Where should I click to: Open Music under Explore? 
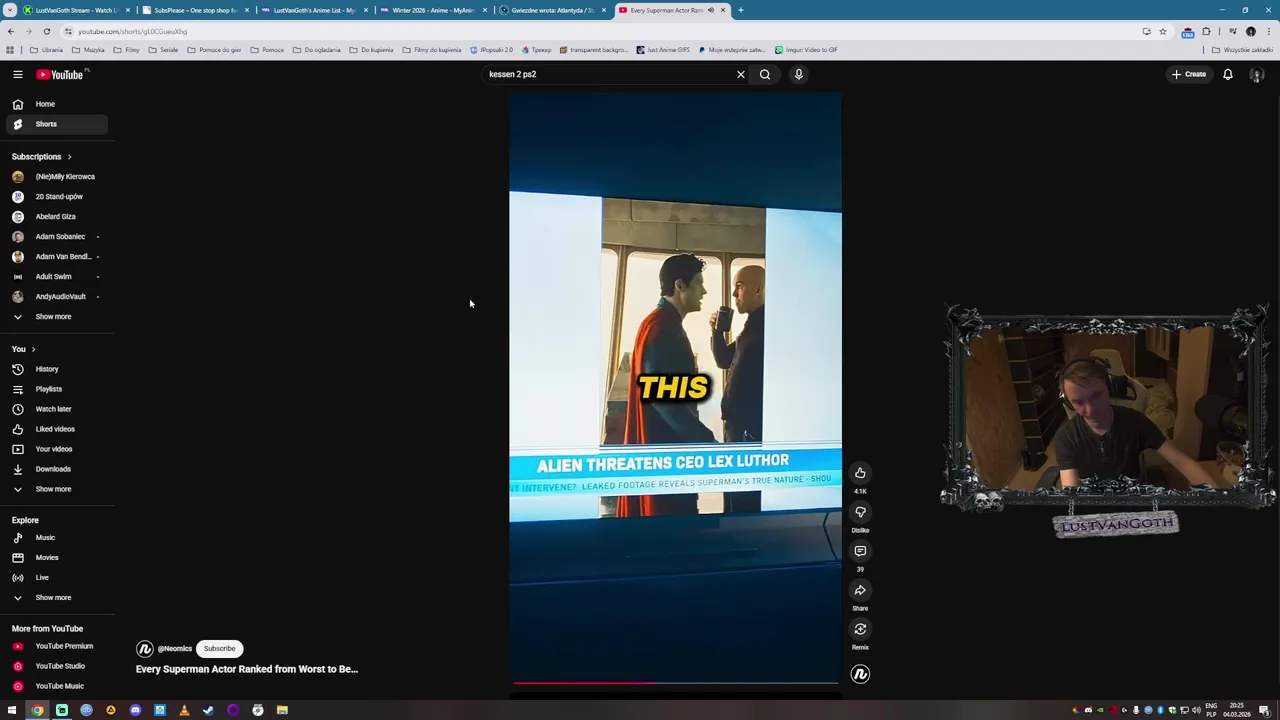pos(55,537)
